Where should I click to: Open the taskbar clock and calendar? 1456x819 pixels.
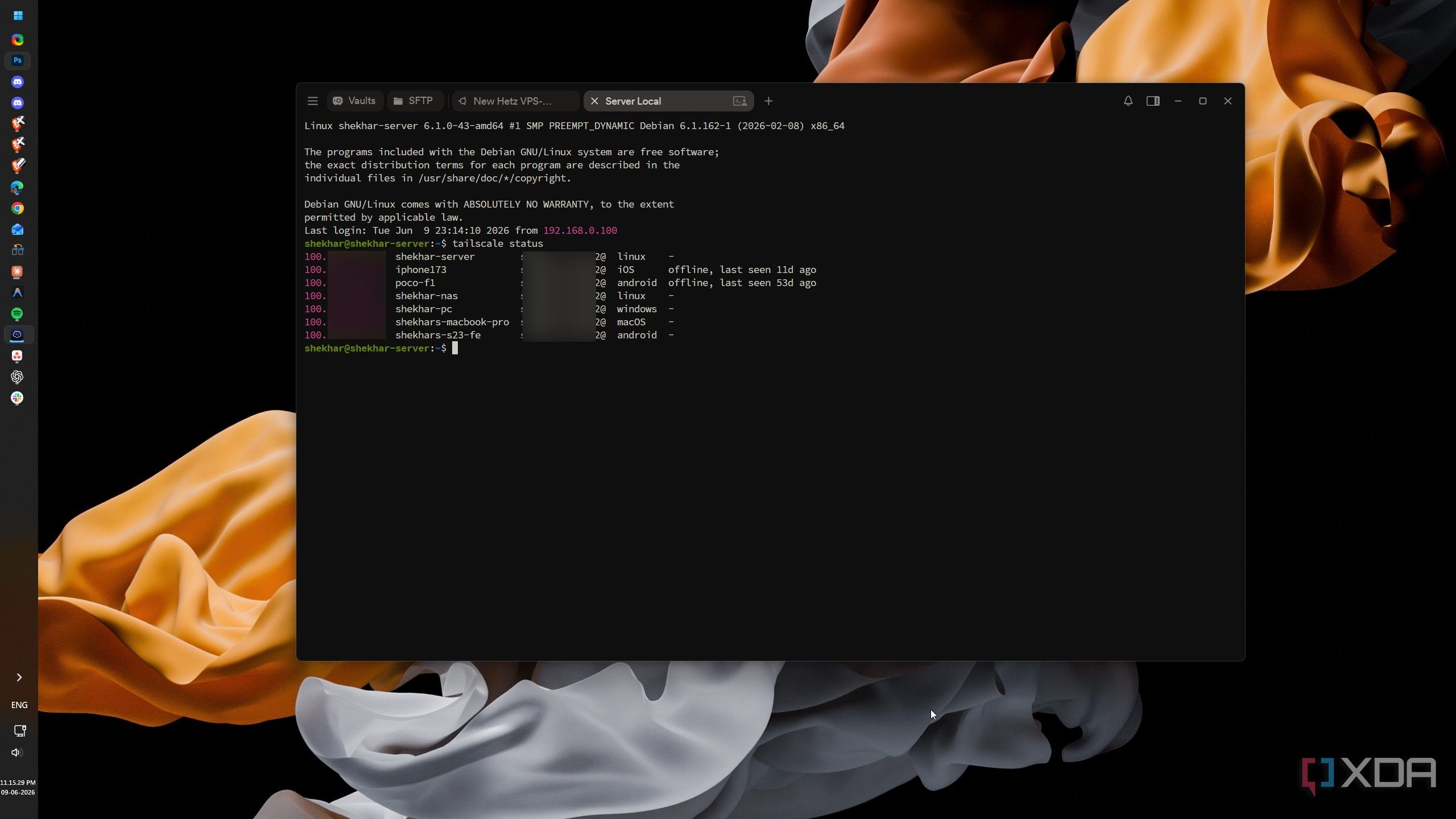pyautogui.click(x=18, y=787)
